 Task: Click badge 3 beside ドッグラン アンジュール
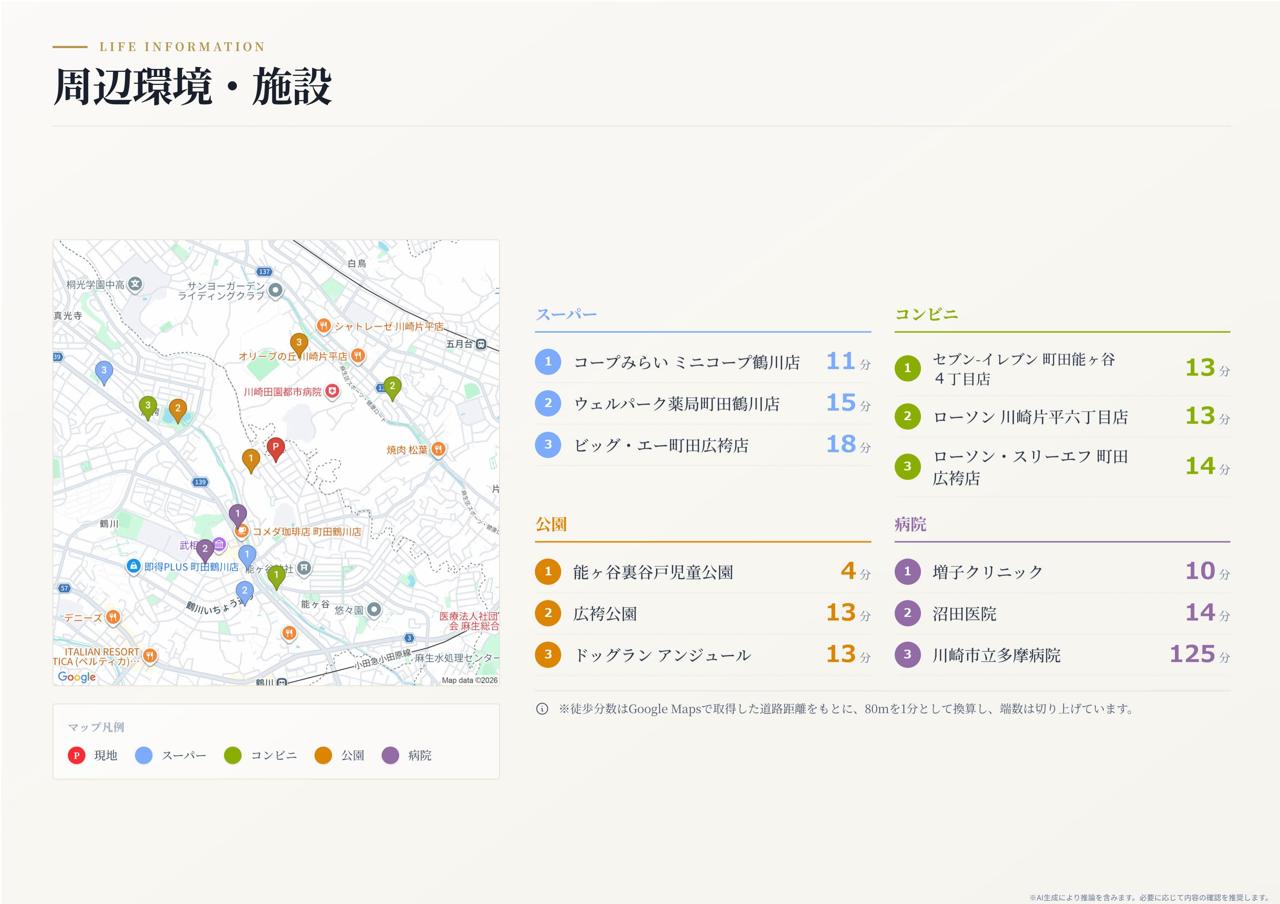pyautogui.click(x=548, y=655)
